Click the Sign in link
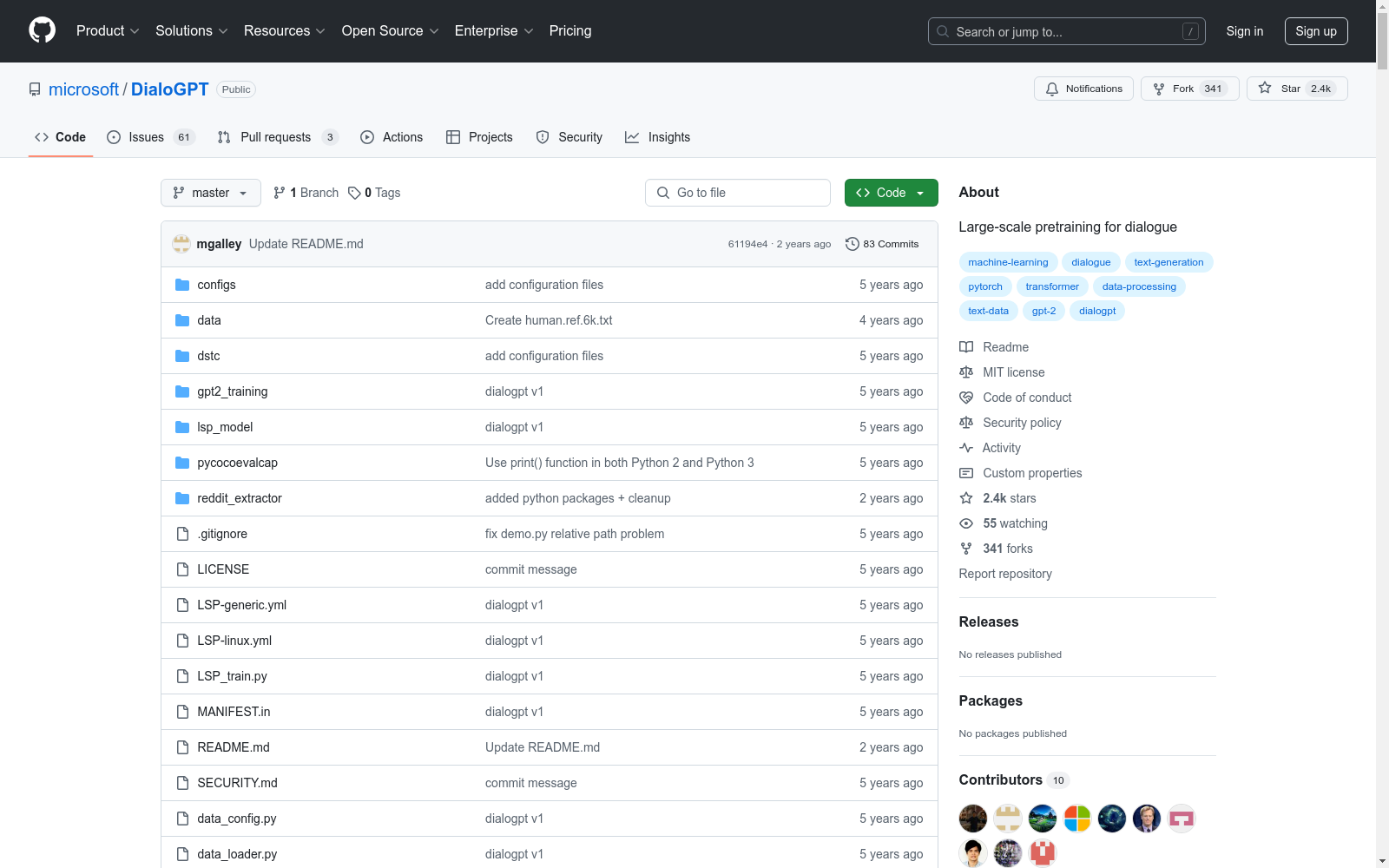1389x868 pixels. (x=1245, y=31)
